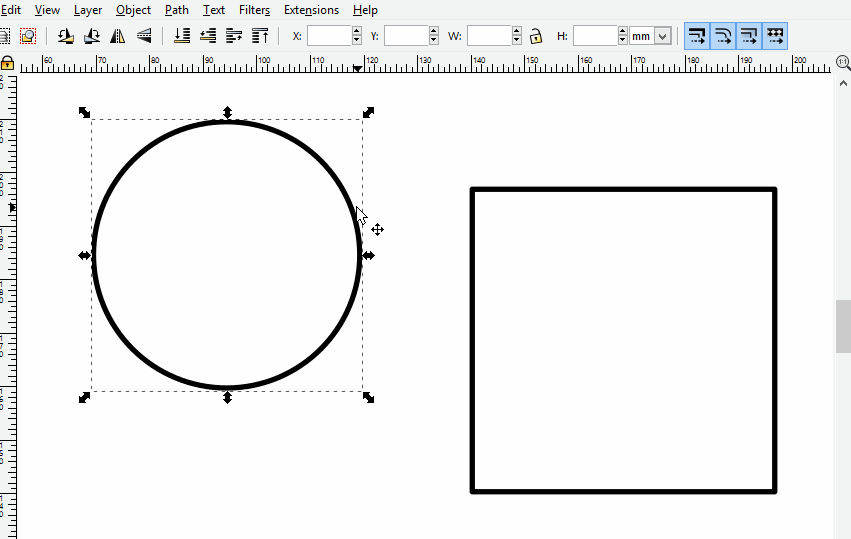Rotate selection 90° clockwise
The height and width of the screenshot is (539, 851).
point(91,36)
